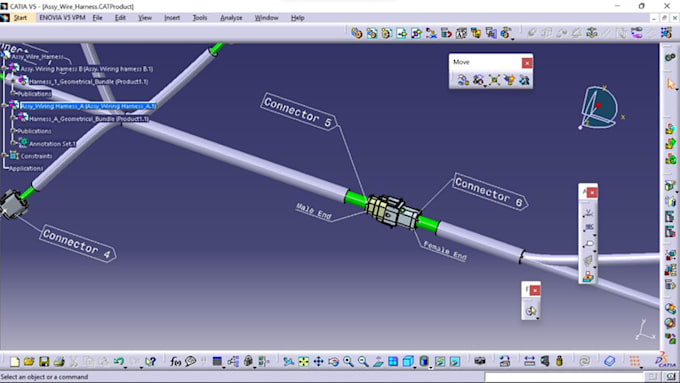Expand the Annotation Set.1 node
The height and width of the screenshot is (383, 680).
pyautogui.click(x=13, y=143)
